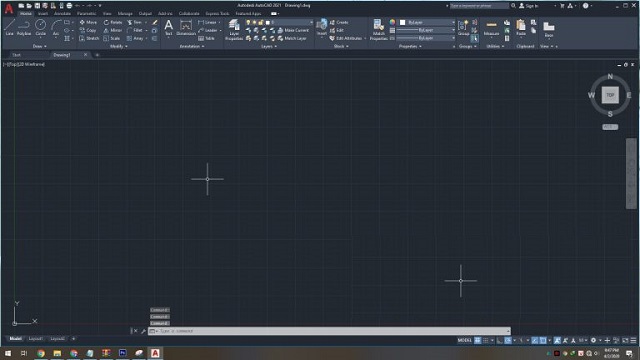The height and width of the screenshot is (360, 640).
Task: Toggle Group Selection on/off icon
Action: (474, 38)
